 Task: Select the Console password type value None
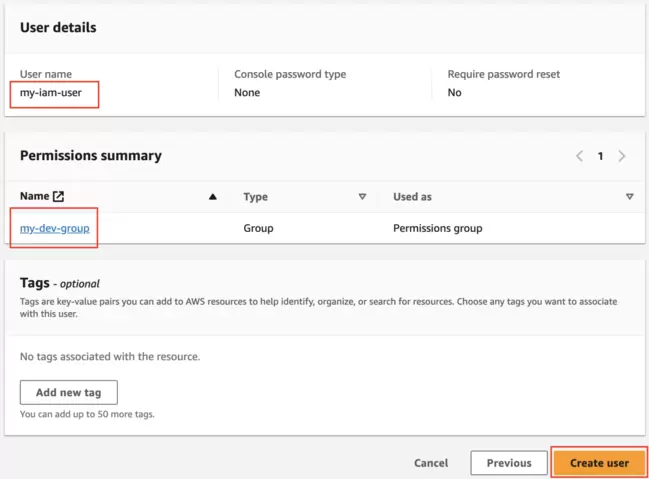coord(247,92)
